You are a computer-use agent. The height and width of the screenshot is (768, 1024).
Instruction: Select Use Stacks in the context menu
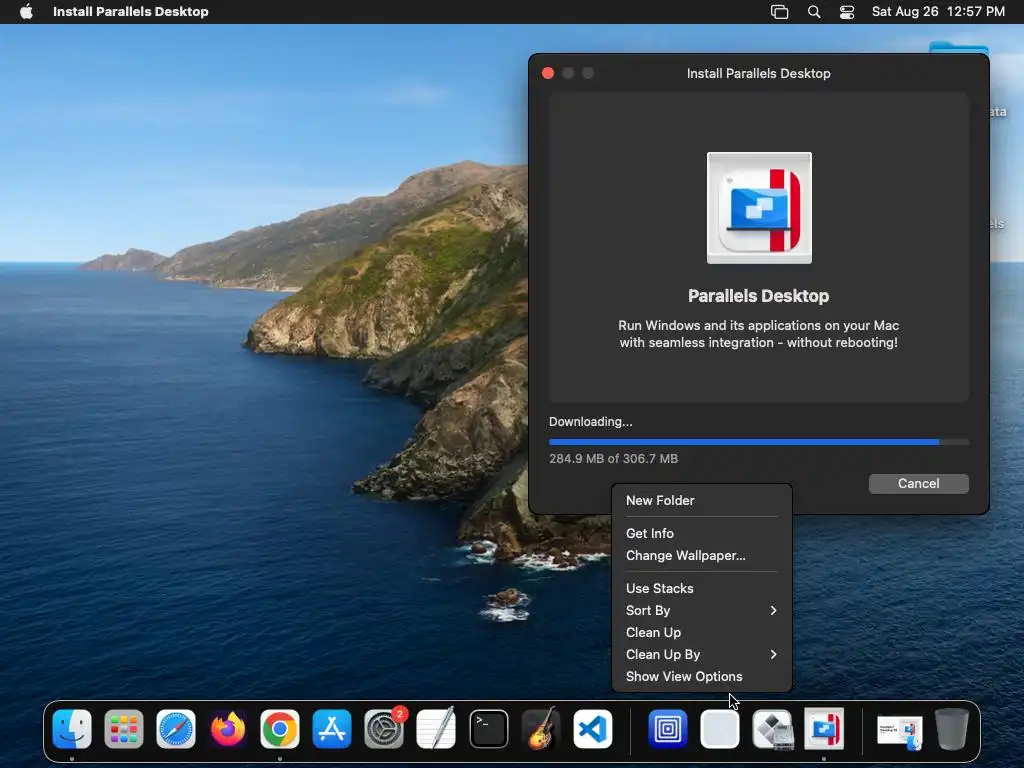tap(702, 588)
